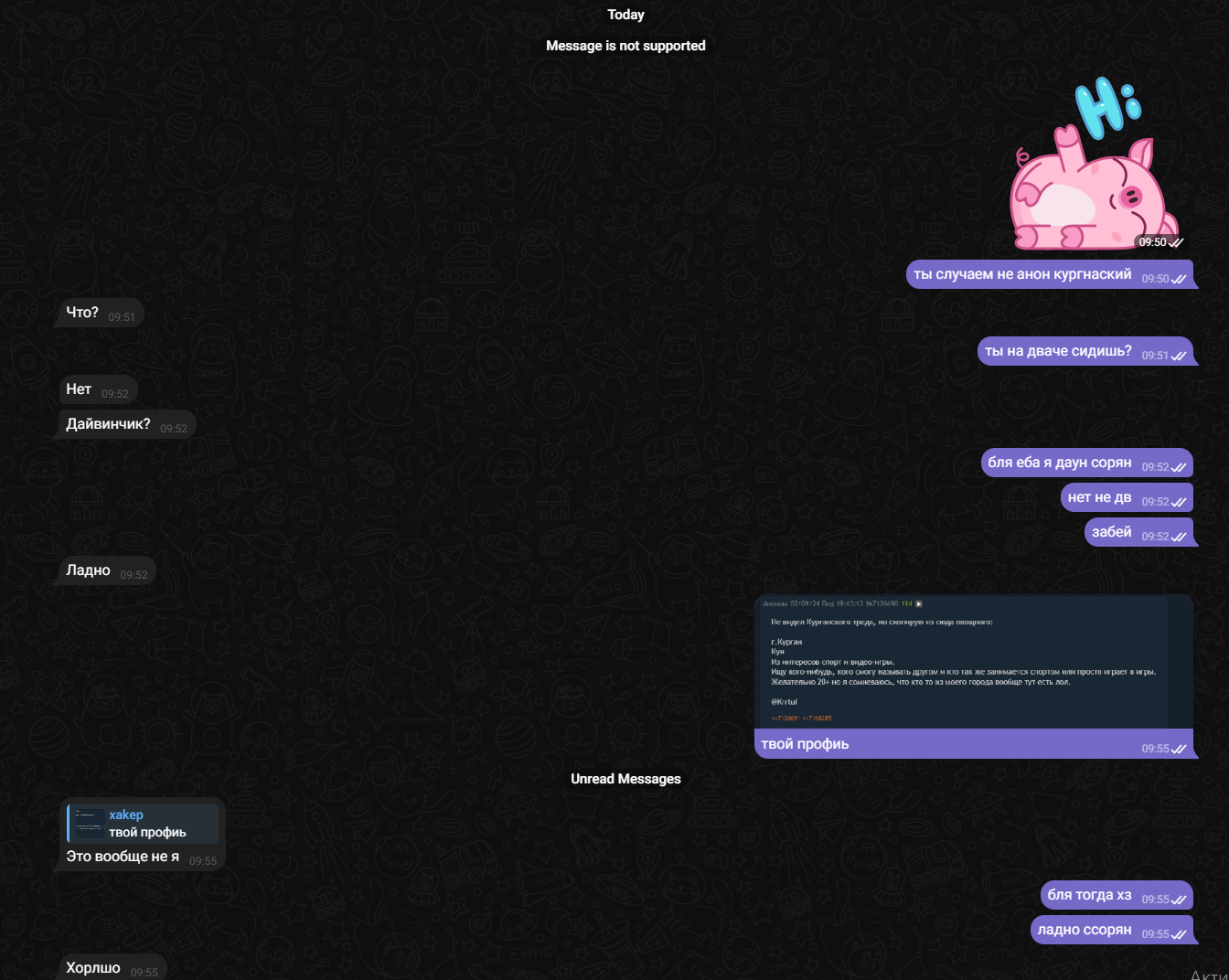Click read checkmarks on "бля тогда хз" message
This screenshot has width=1229, height=980.
(x=1179, y=900)
